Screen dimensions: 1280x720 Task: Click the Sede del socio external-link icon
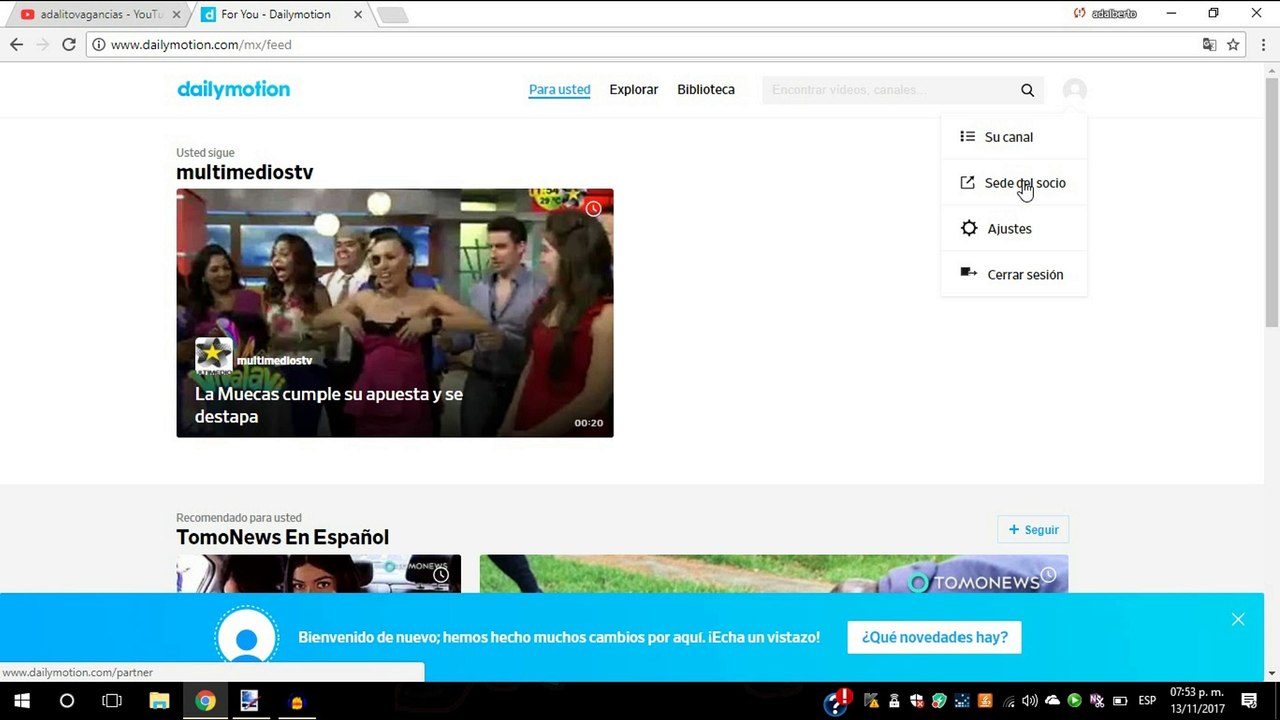[x=967, y=182]
